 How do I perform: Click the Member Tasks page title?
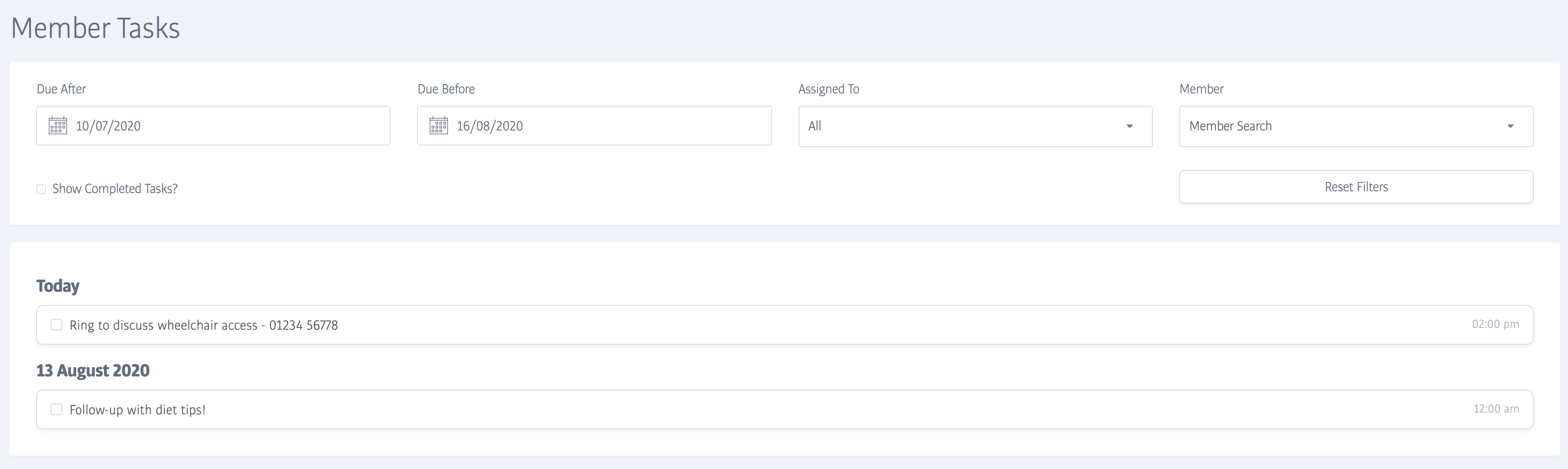(x=96, y=28)
